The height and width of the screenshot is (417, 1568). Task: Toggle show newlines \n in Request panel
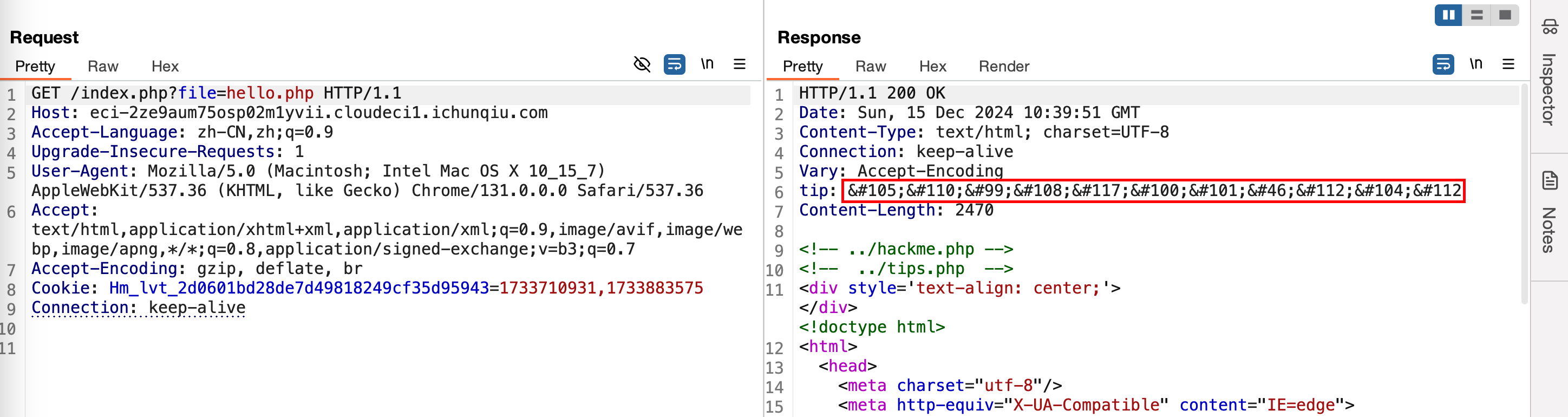[707, 63]
